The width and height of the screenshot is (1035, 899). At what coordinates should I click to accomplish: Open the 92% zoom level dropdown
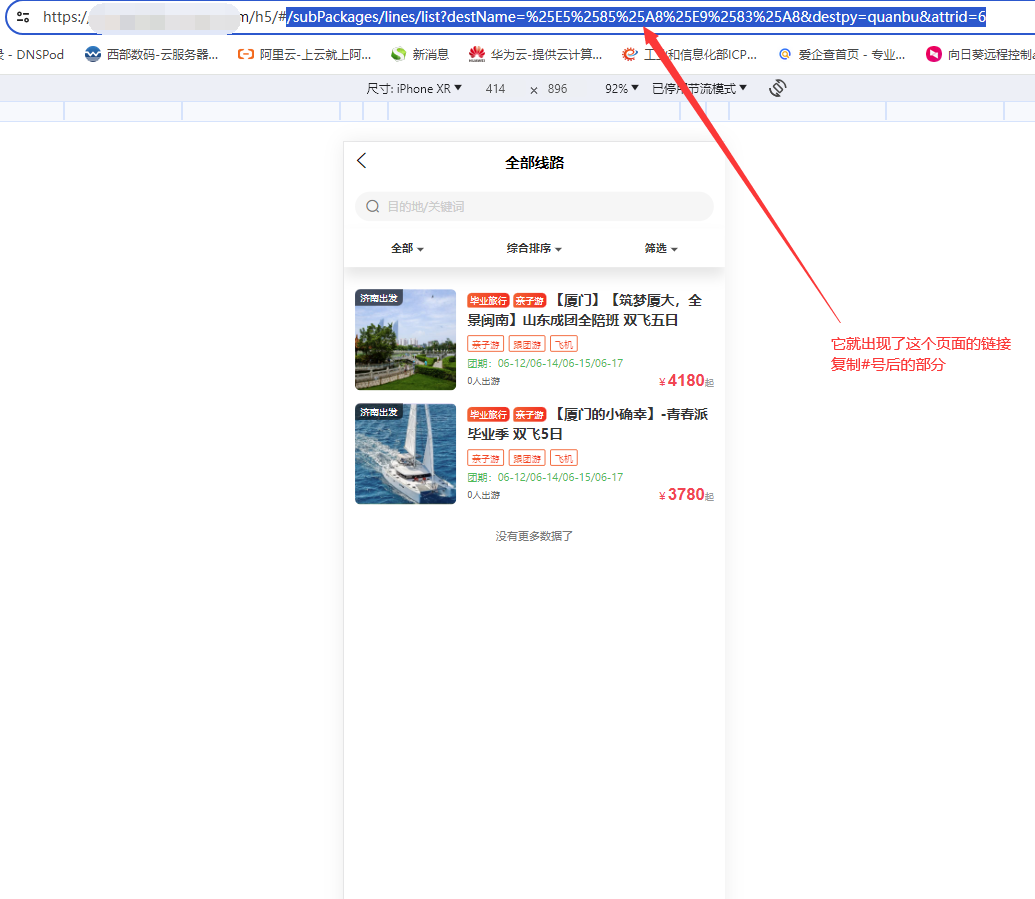pos(622,88)
